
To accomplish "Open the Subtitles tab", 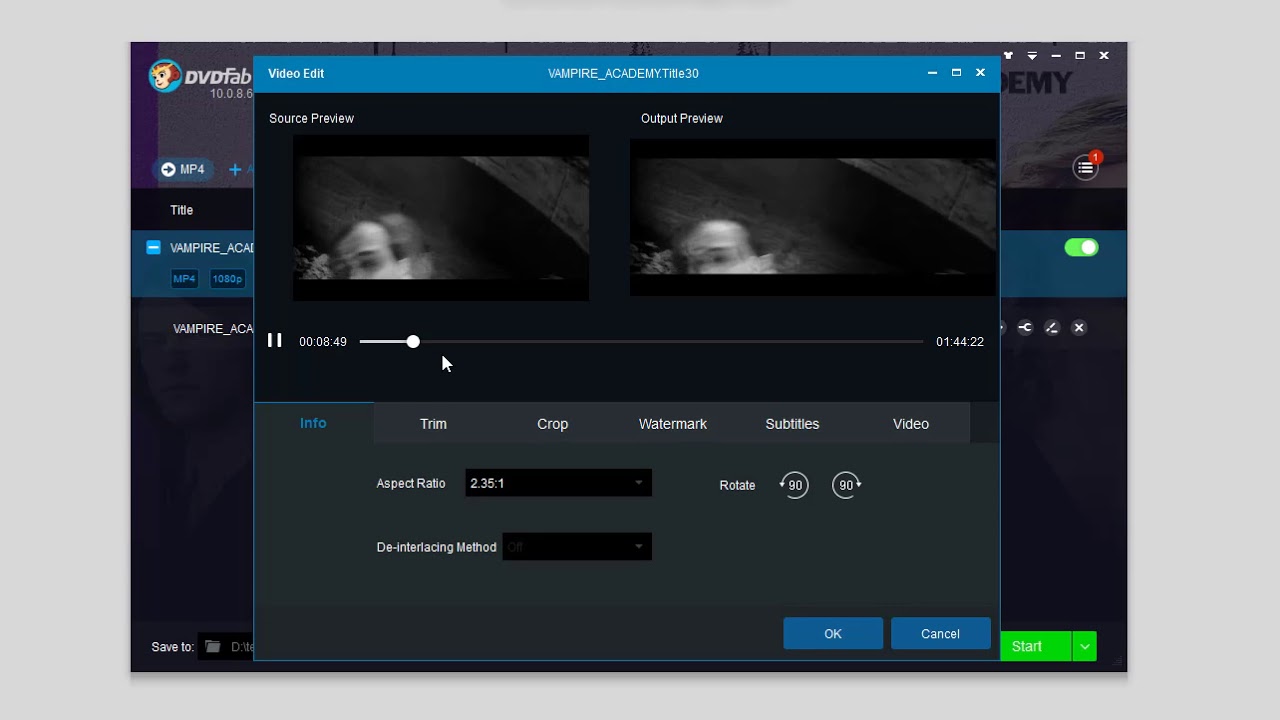I will [x=792, y=424].
